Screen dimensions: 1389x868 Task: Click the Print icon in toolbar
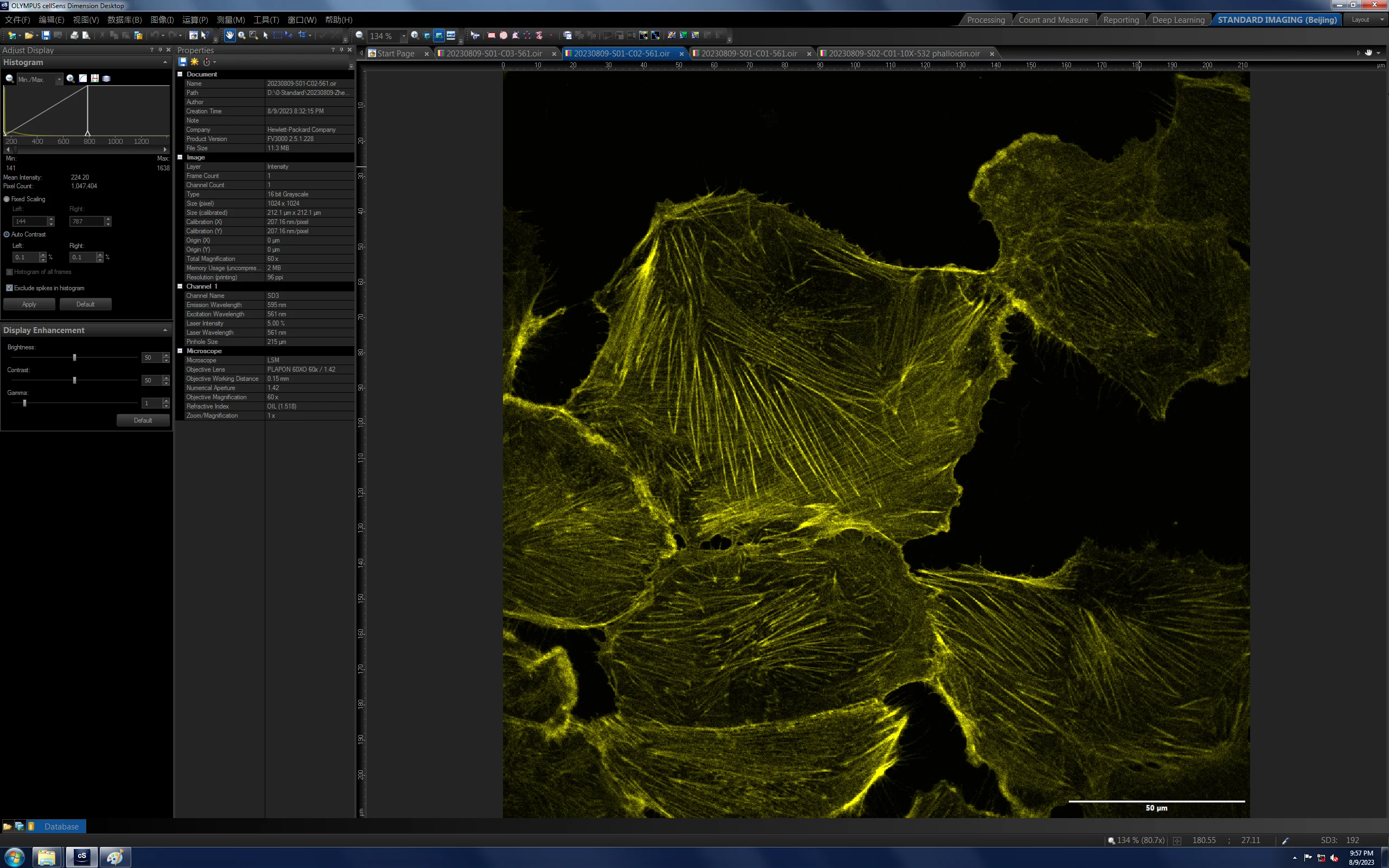click(74, 36)
